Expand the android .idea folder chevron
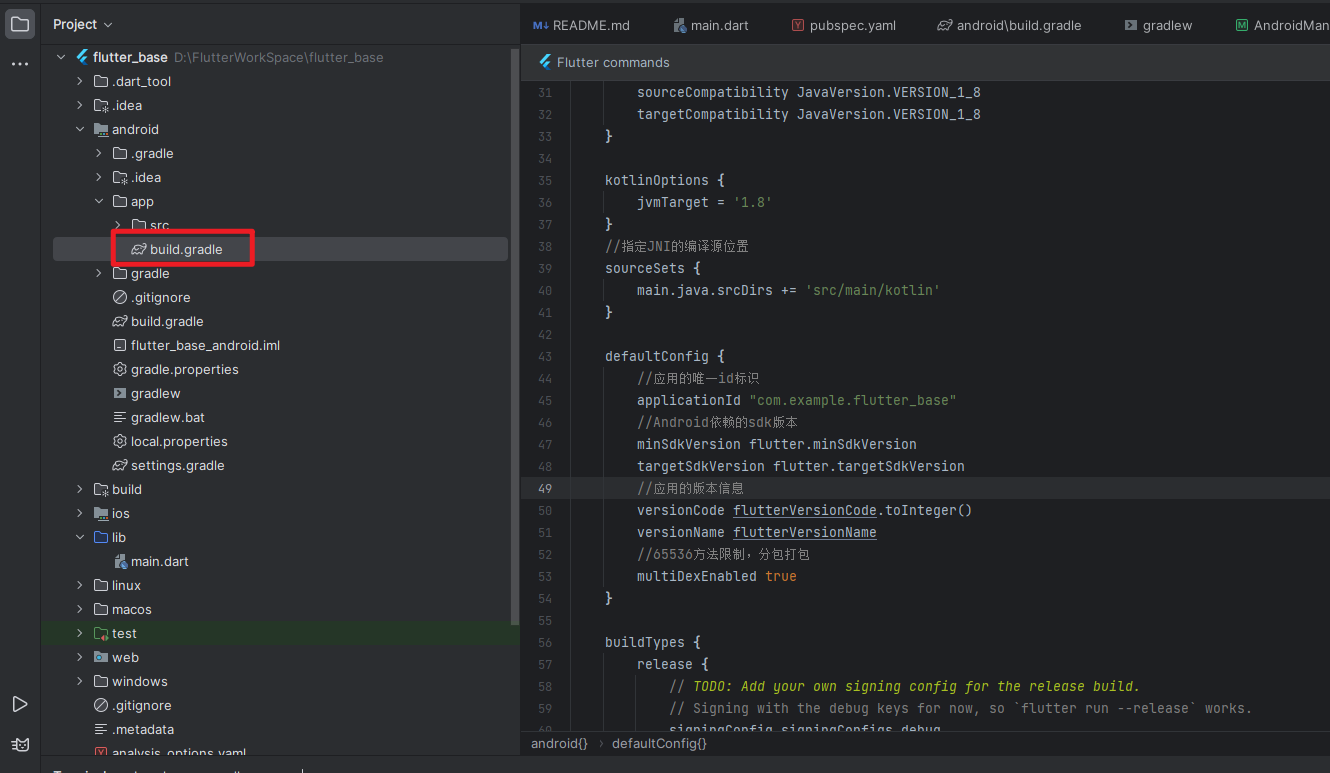This screenshot has width=1330, height=773. pos(99,177)
